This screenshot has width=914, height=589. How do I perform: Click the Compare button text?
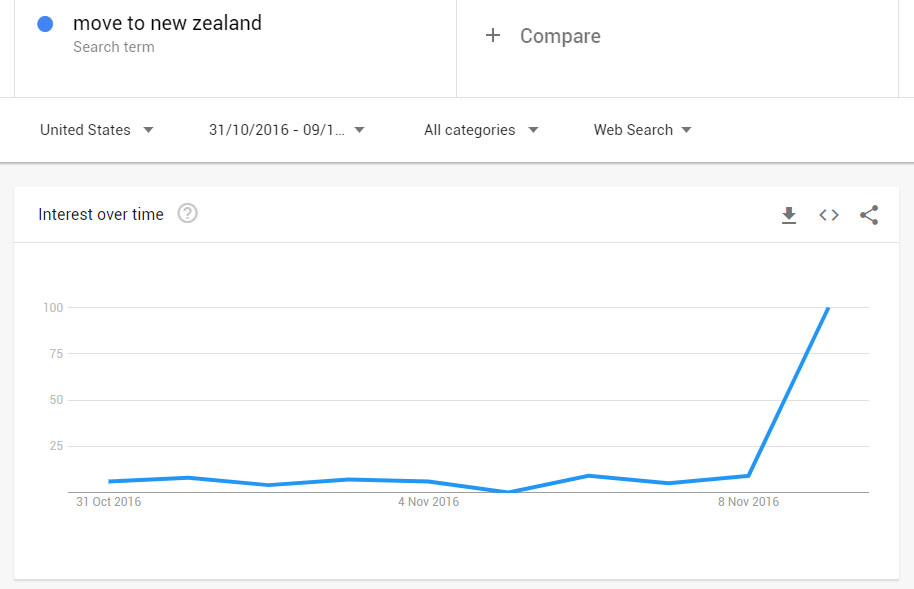(560, 36)
